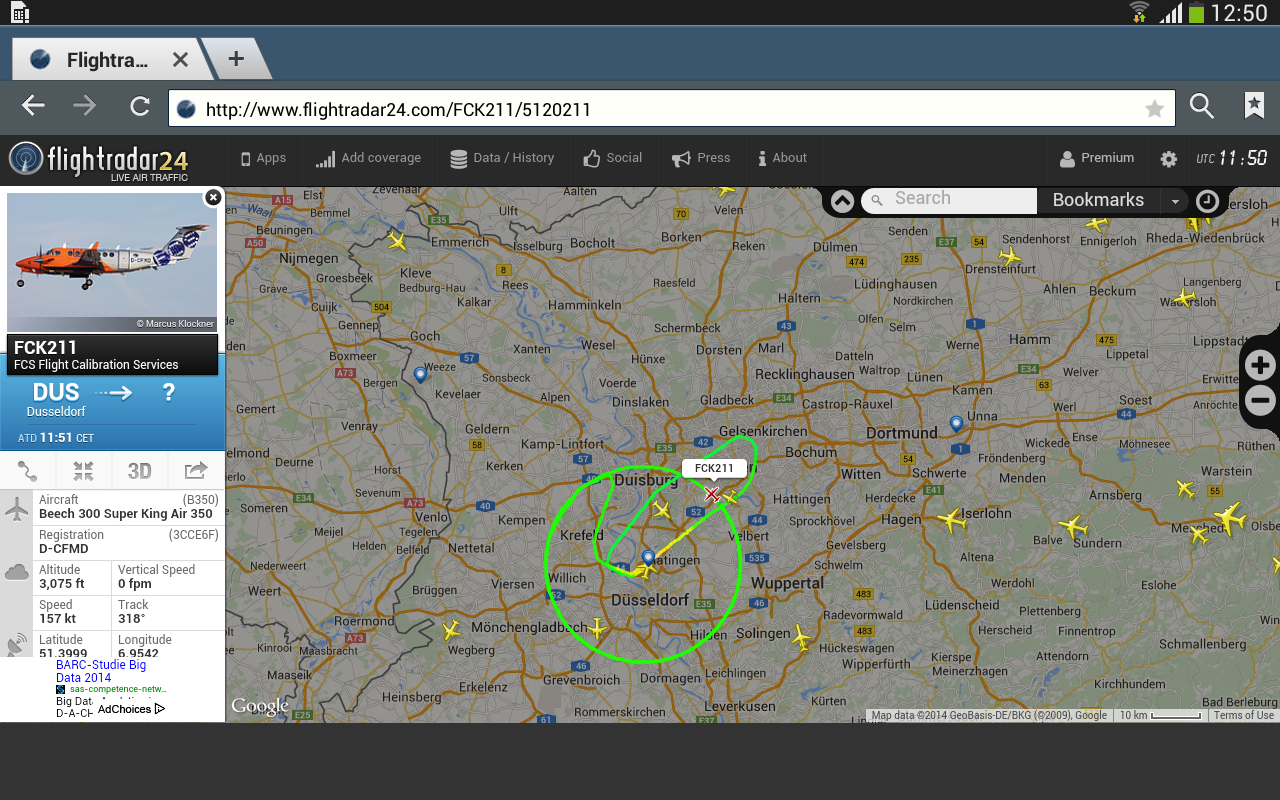Click the Premium account button
Screen dimensions: 1280x800
pos(1097,158)
